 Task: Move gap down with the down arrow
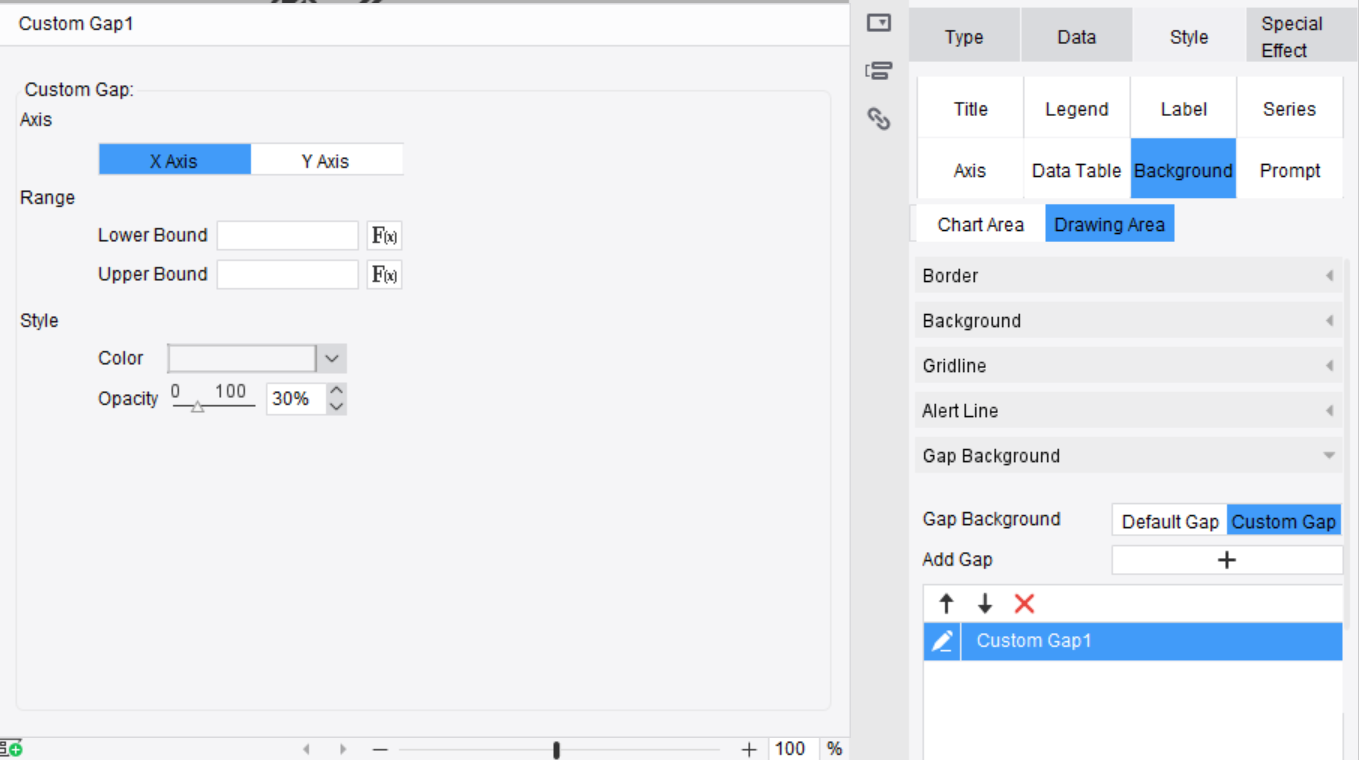[x=985, y=604]
